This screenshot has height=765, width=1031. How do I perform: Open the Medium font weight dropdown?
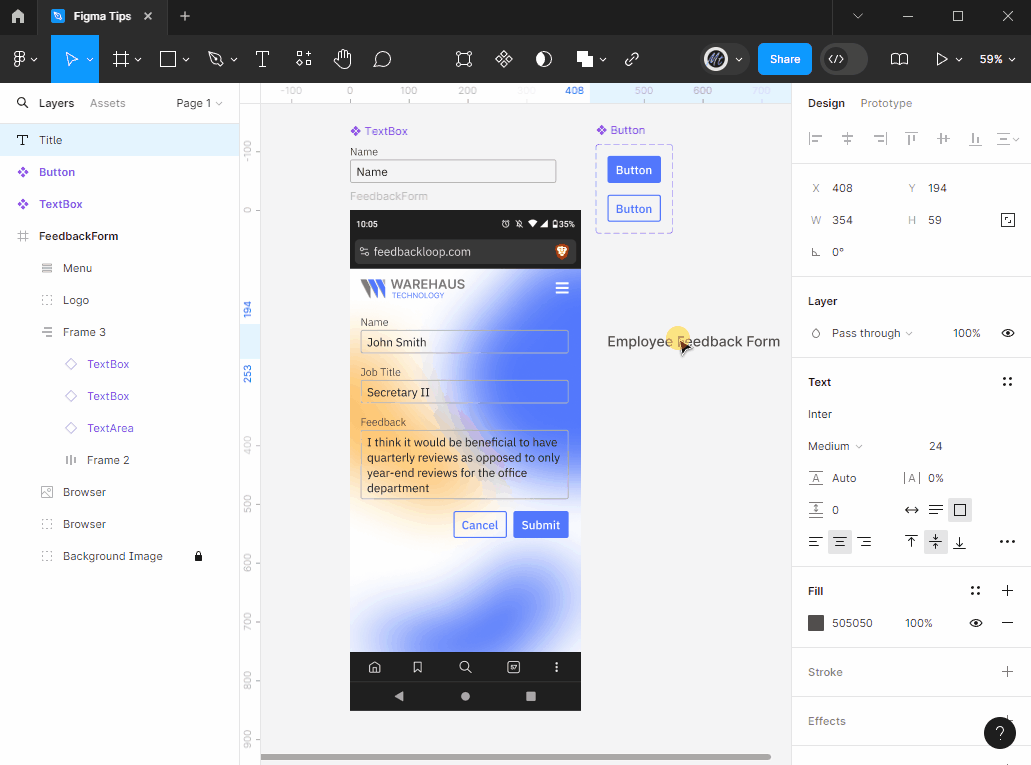[x=835, y=447]
